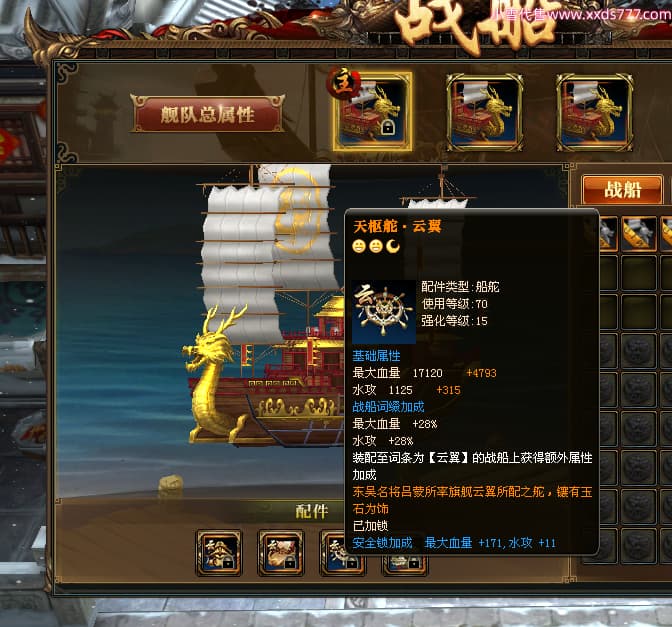Image resolution: width=672 pixels, height=627 pixels.
Task: Switch to the 战船 tab
Action: 623,190
